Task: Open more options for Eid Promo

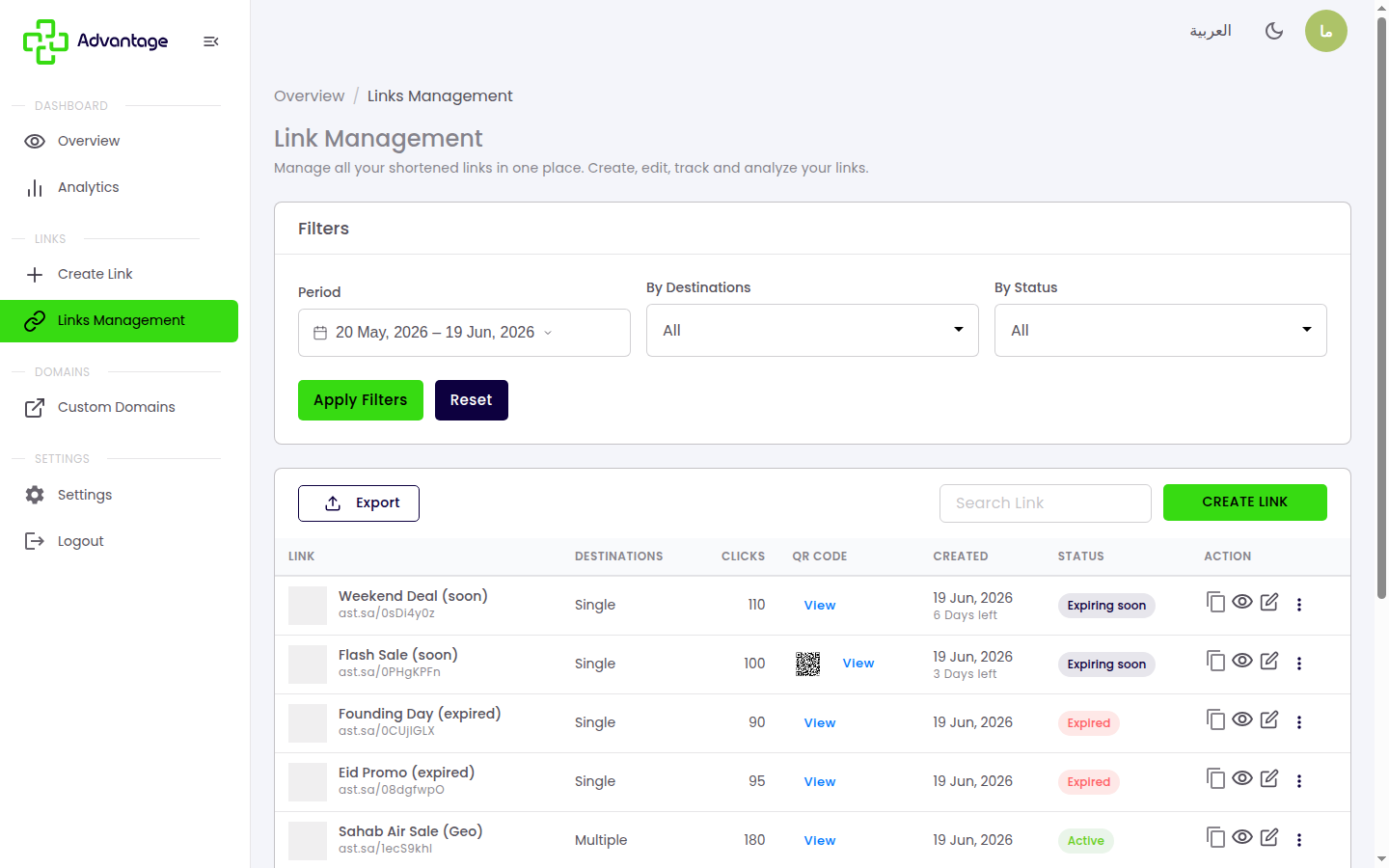Action: coord(1299,781)
